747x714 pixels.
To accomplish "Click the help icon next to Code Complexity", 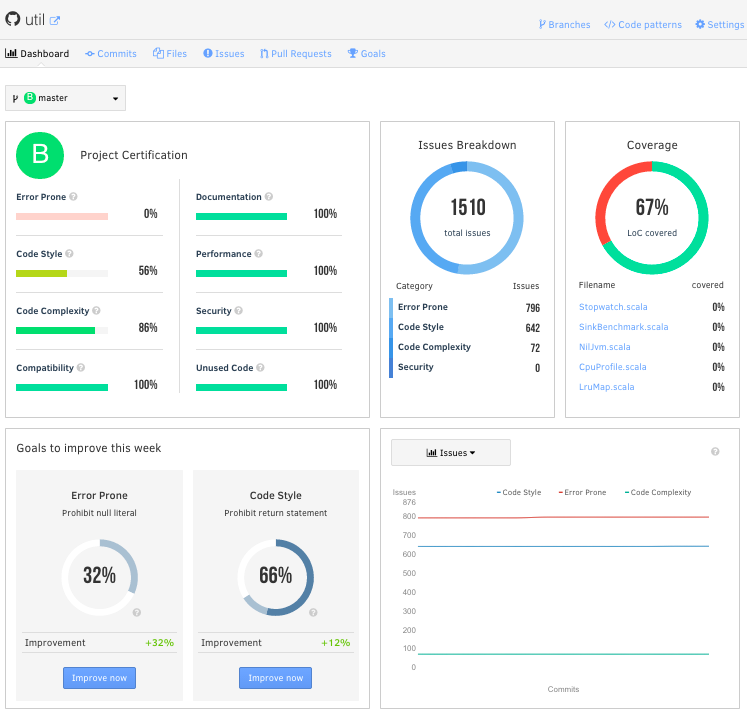I will click(x=96, y=311).
